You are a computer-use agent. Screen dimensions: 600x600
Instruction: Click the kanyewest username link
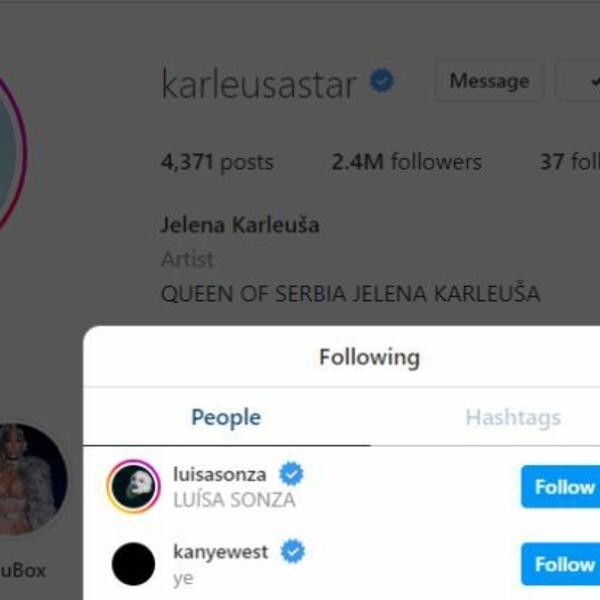(220, 552)
